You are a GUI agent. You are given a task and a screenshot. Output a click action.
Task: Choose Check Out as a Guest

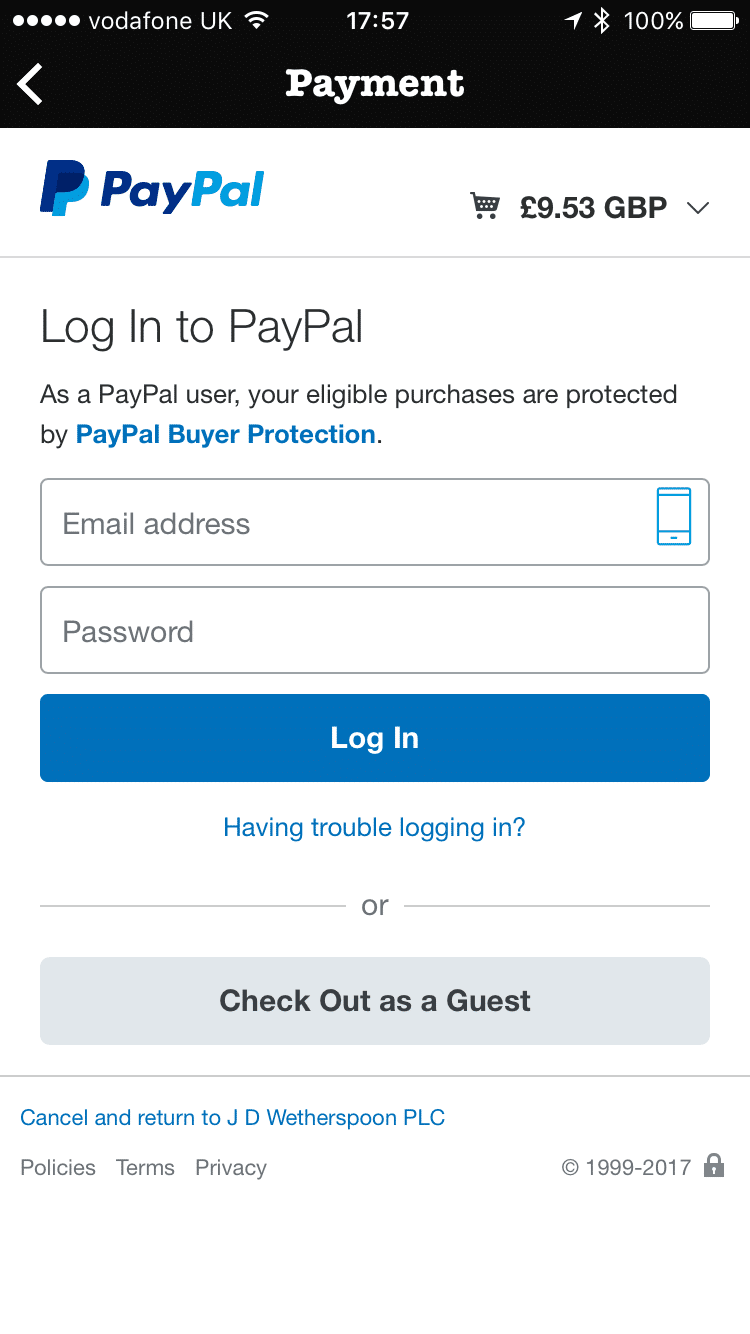[x=374, y=1001]
